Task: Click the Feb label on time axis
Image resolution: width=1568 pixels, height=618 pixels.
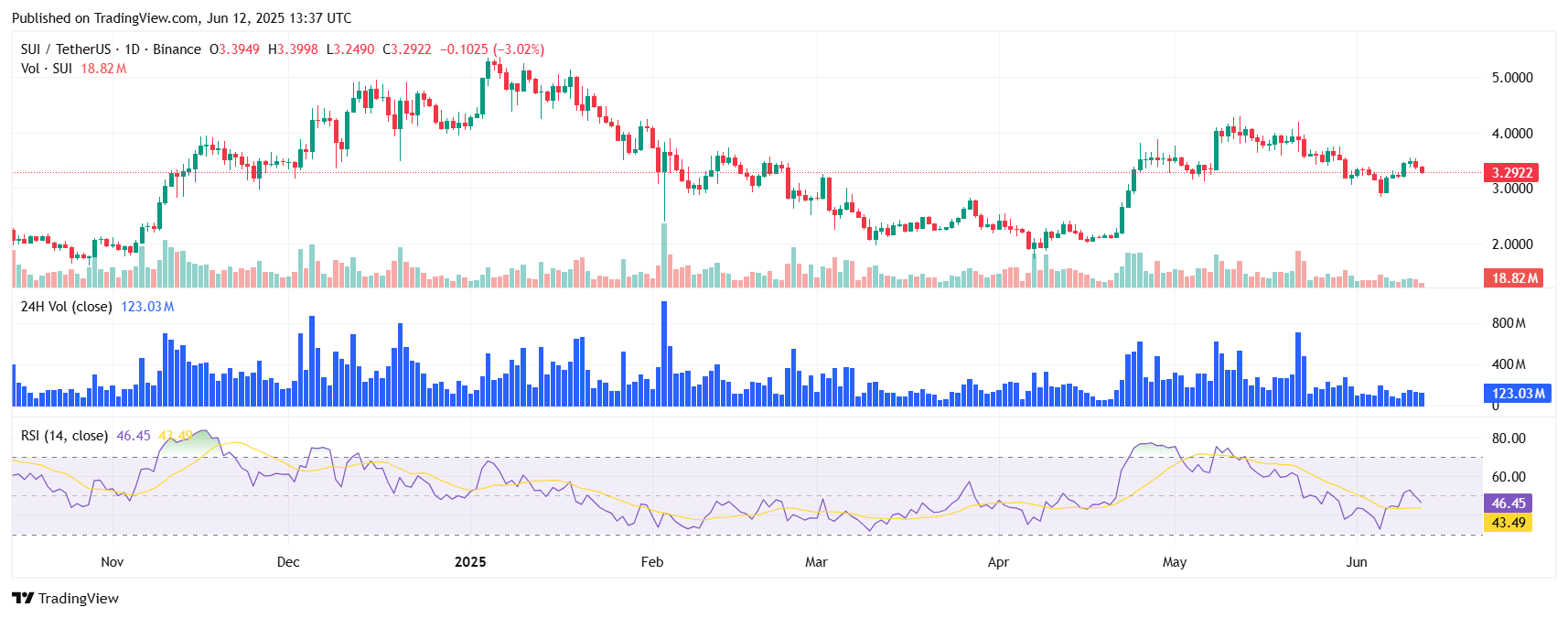Action: [x=652, y=562]
